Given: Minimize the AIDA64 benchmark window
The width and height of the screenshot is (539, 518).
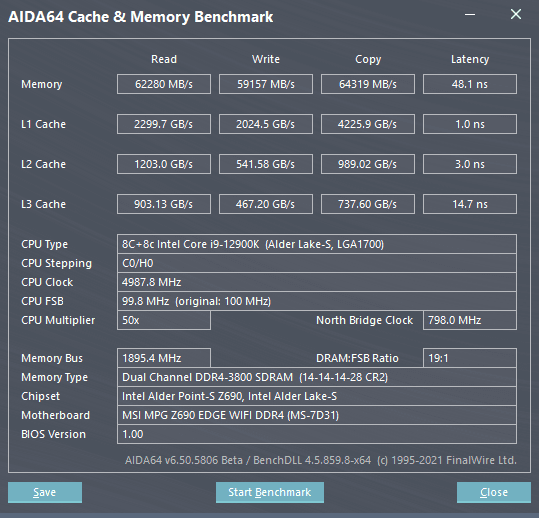Looking at the screenshot, I should coord(470,15).
